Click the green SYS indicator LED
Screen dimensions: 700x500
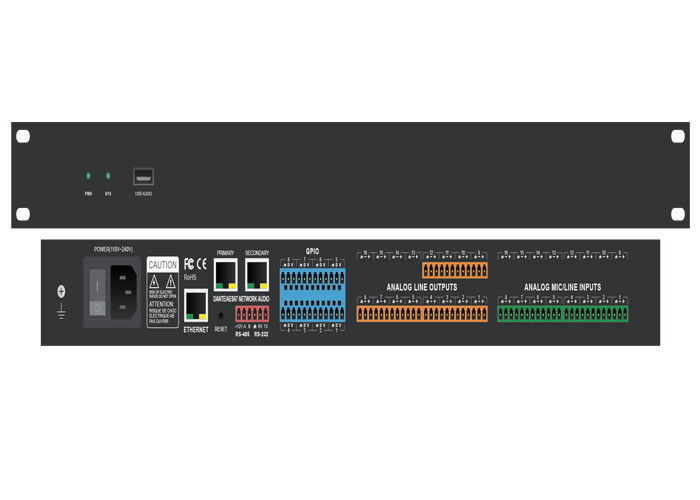point(108,175)
